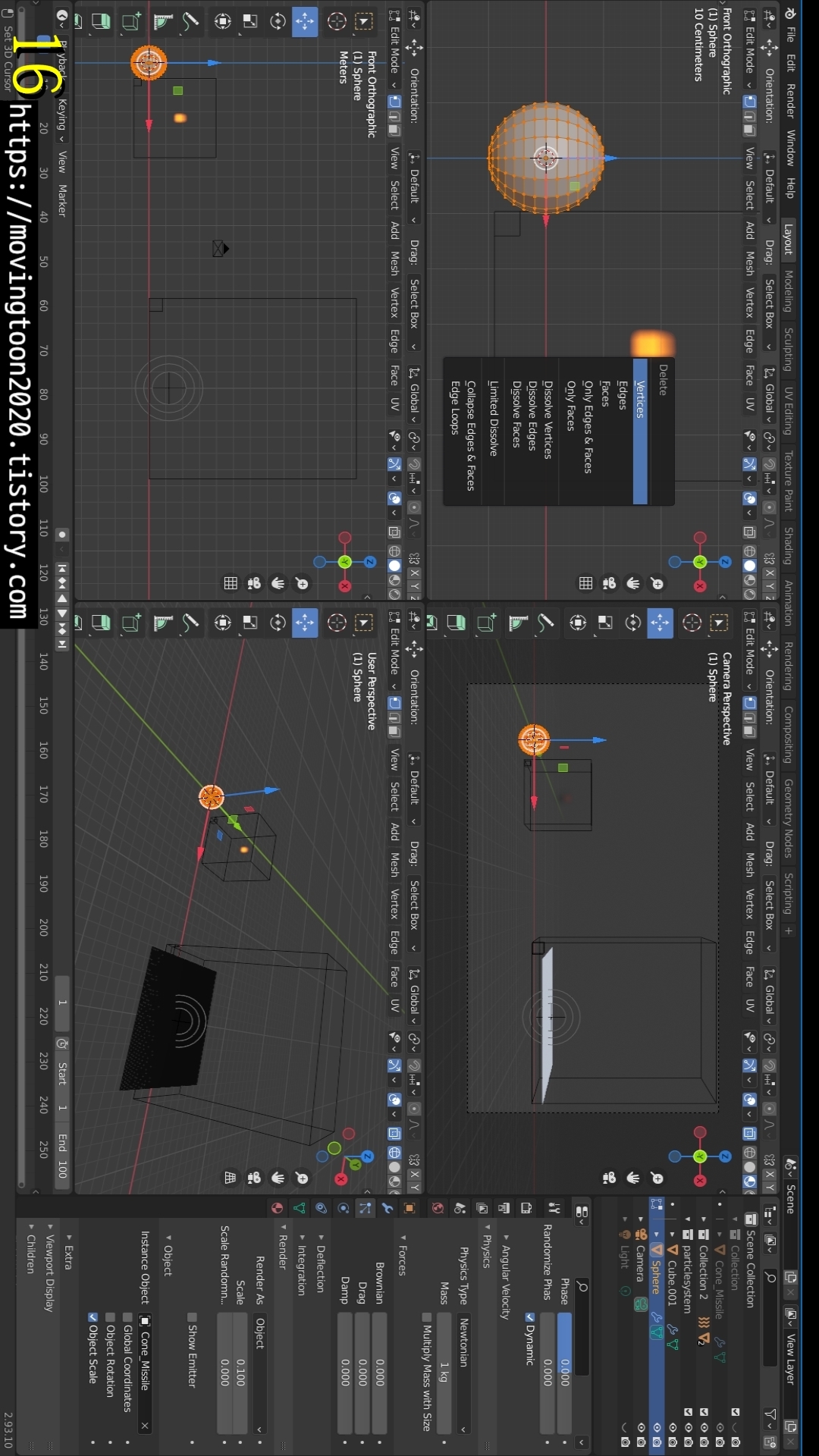Adjust the Phase slider
The image size is (819, 1456).
[564, 1373]
